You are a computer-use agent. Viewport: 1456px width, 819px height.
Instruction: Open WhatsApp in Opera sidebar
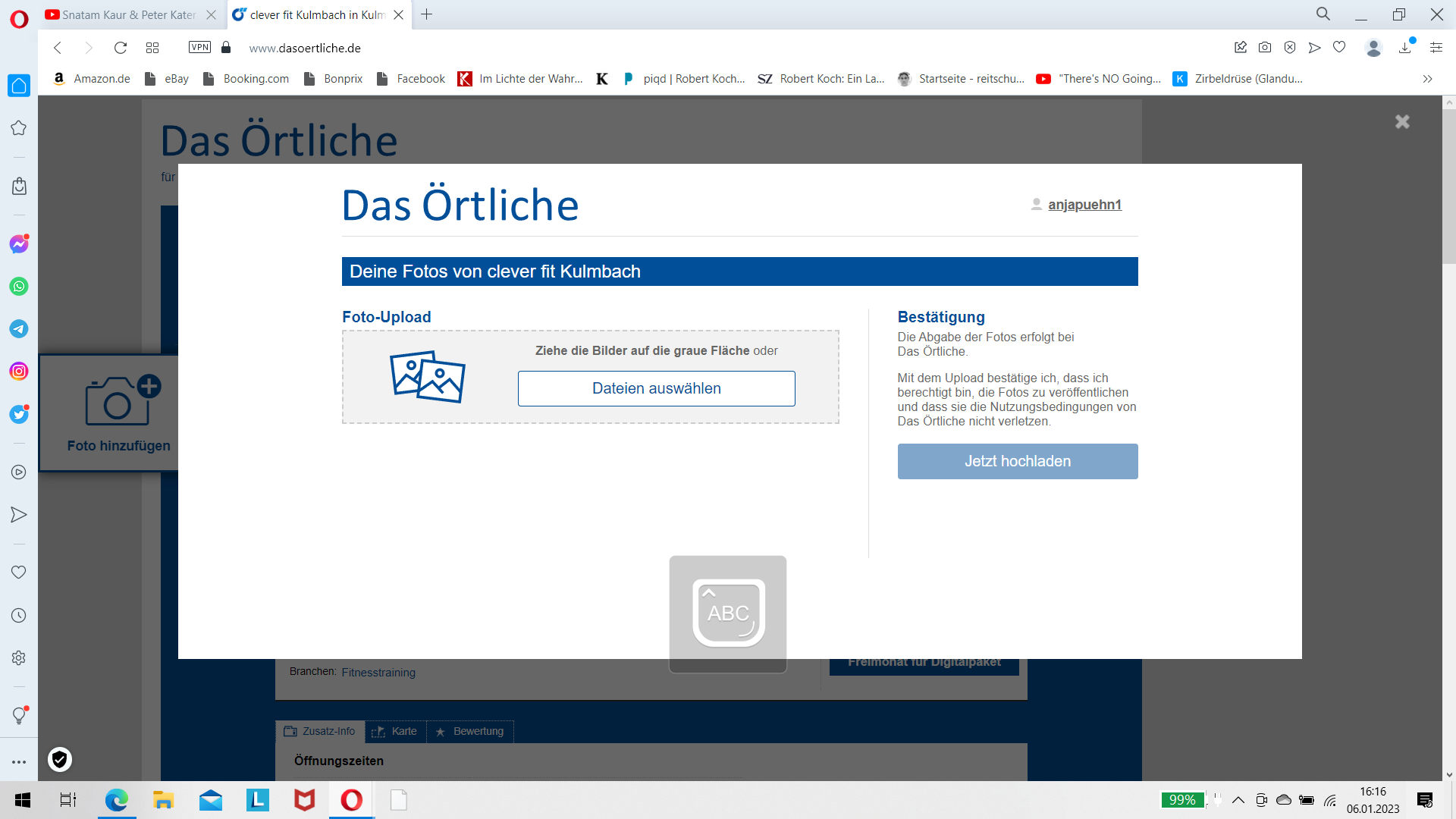click(x=19, y=287)
